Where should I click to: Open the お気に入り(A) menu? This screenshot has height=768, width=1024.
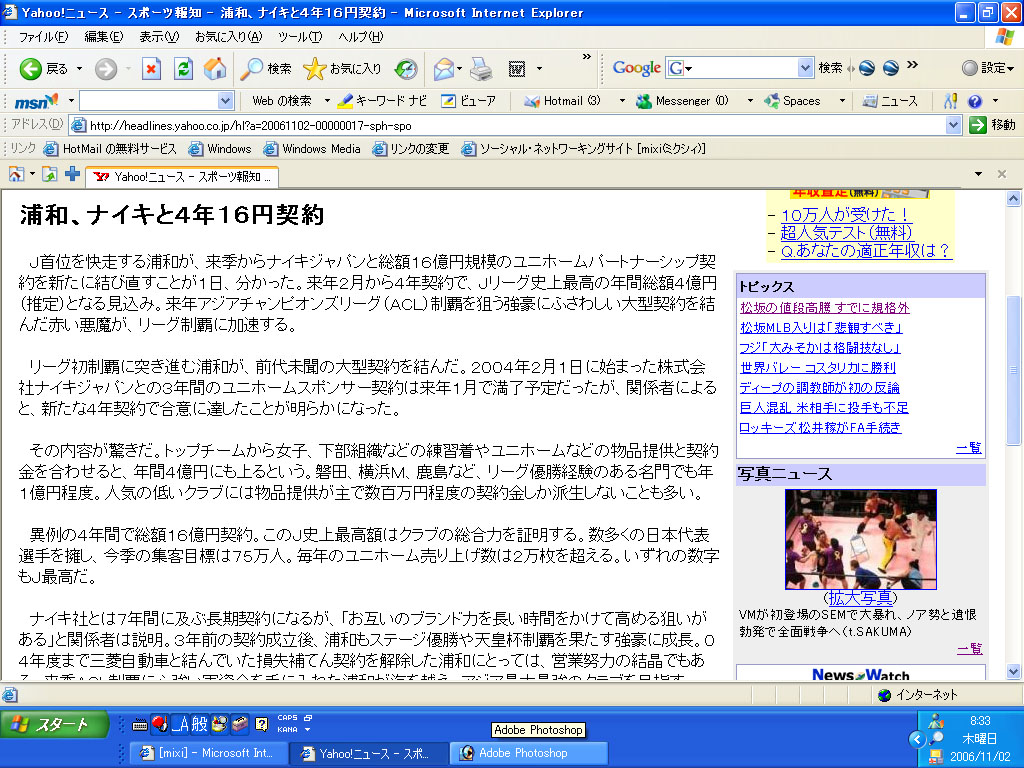[229, 37]
